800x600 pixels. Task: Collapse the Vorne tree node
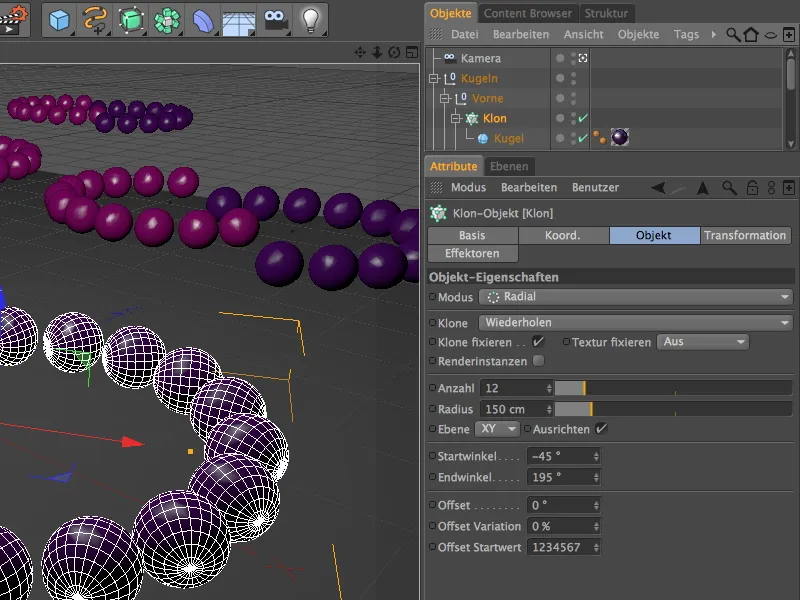(445, 98)
